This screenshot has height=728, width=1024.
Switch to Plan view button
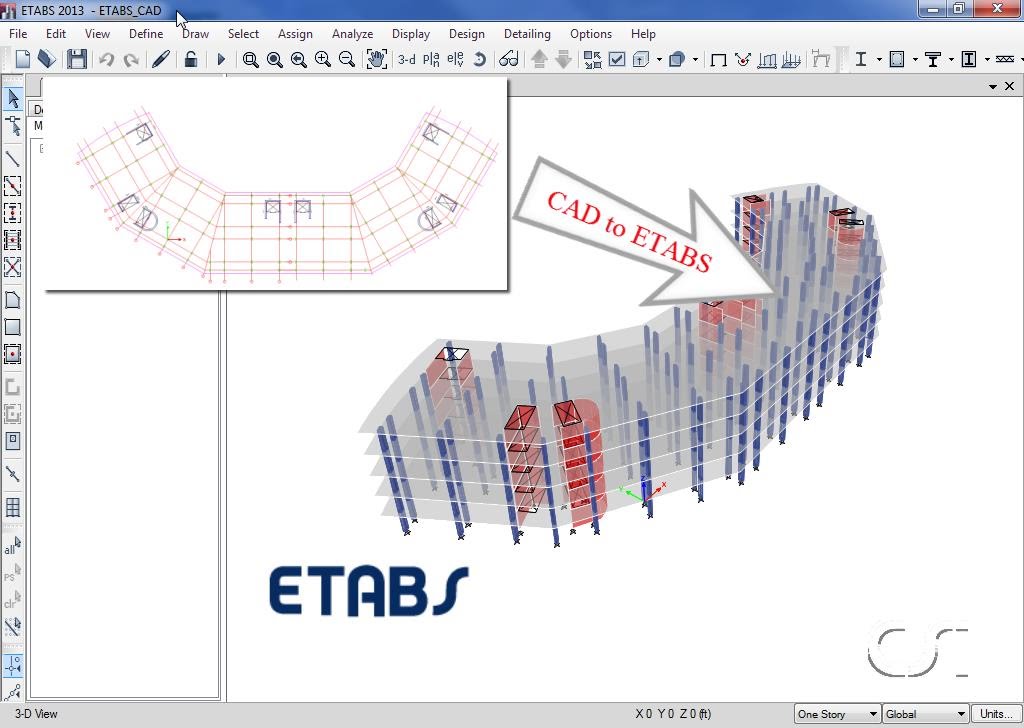(x=431, y=59)
